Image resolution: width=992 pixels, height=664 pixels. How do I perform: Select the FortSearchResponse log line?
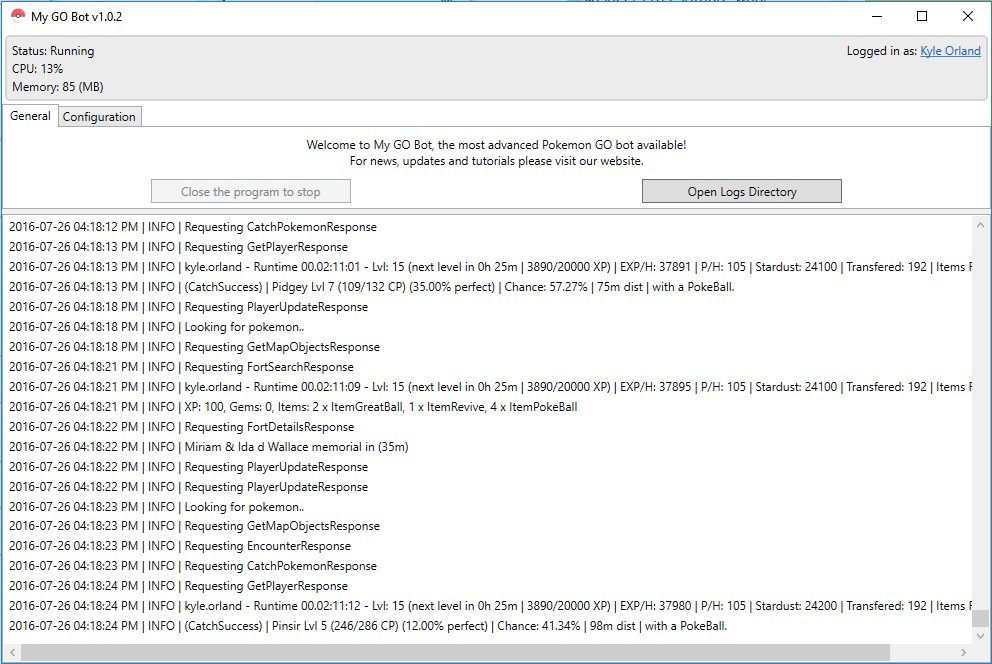pyautogui.click(x=181, y=367)
